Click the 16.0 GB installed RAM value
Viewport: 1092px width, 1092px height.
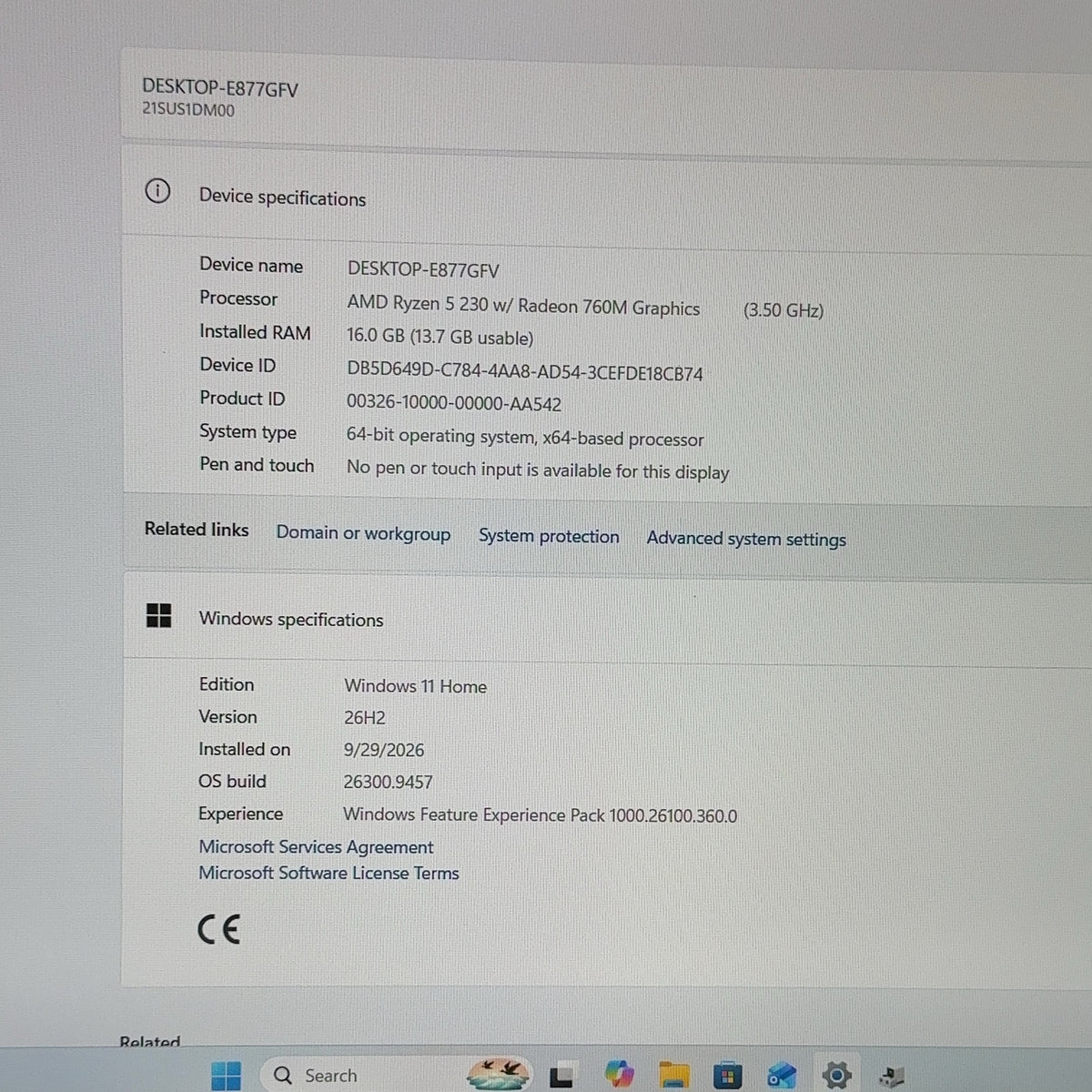click(440, 337)
